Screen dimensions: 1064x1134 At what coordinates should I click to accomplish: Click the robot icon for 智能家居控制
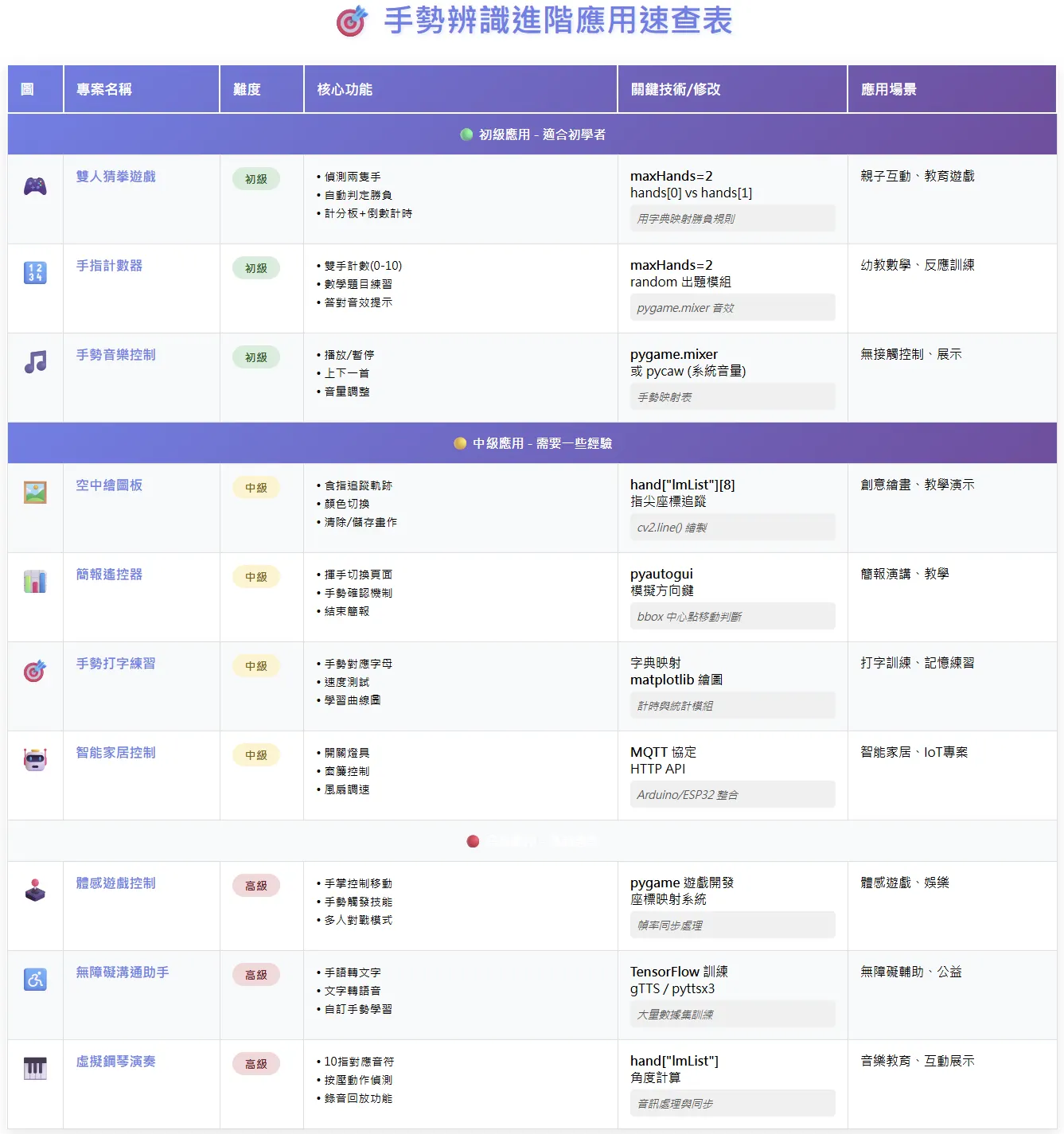tap(35, 759)
